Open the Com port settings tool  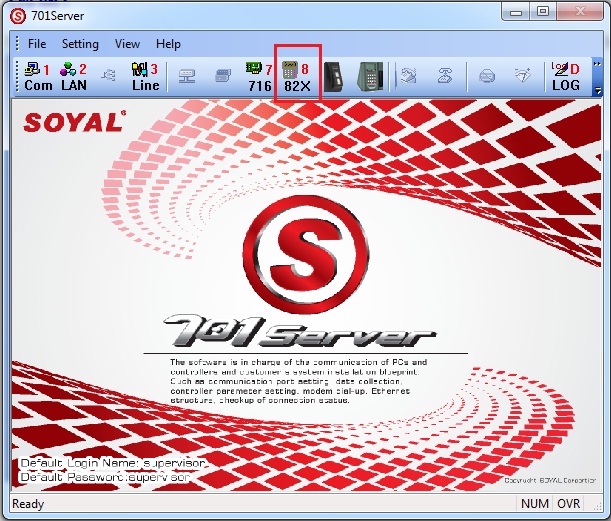tap(38, 76)
